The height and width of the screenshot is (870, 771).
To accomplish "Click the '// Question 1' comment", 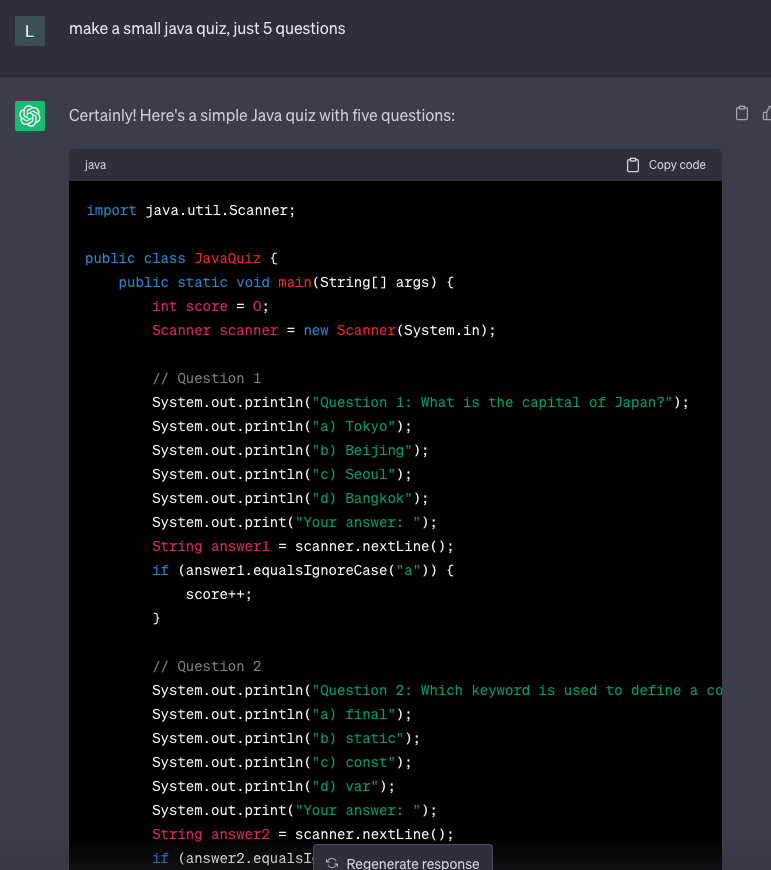I will (x=206, y=378).
